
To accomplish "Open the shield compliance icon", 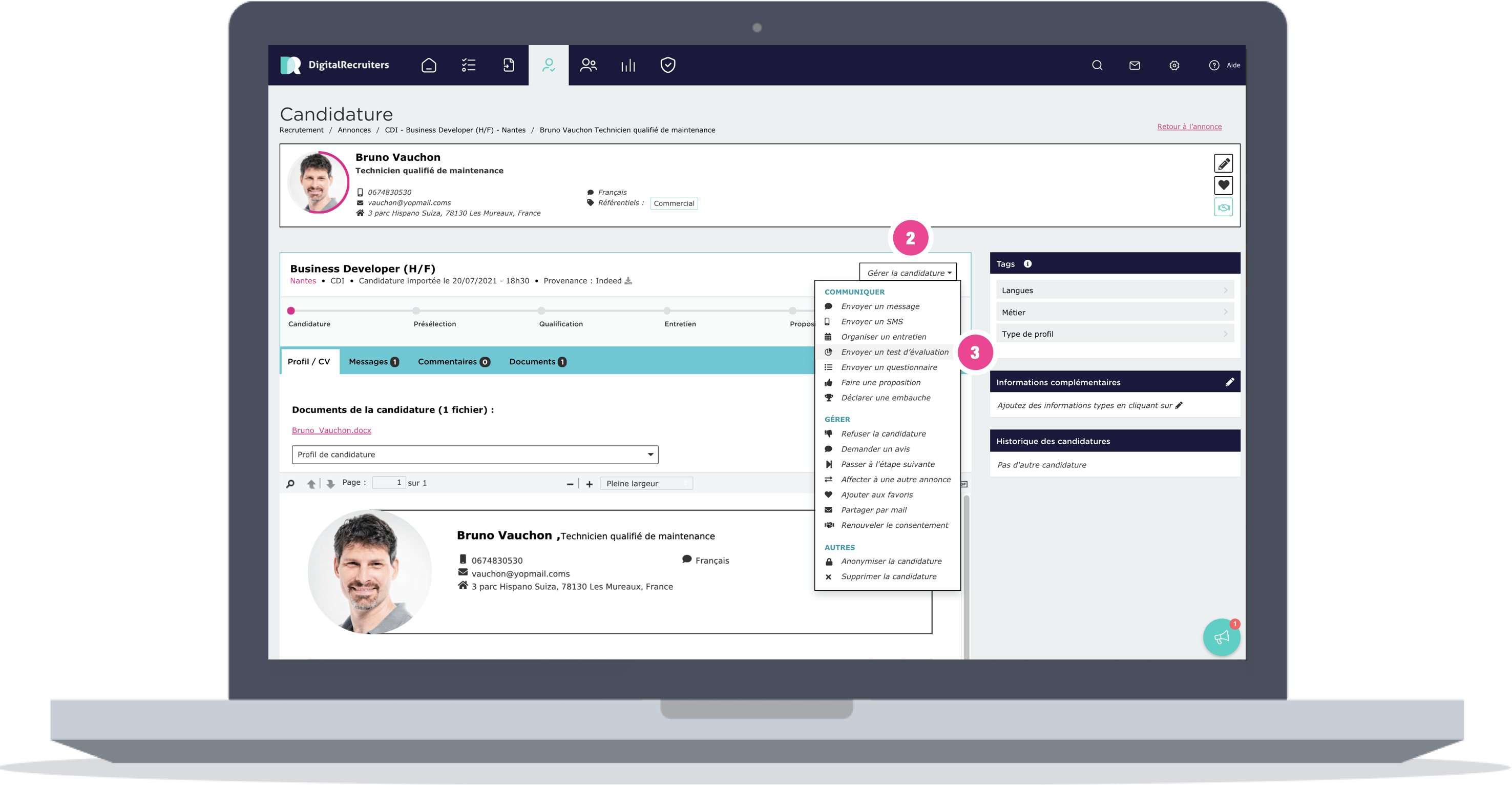I will point(667,65).
